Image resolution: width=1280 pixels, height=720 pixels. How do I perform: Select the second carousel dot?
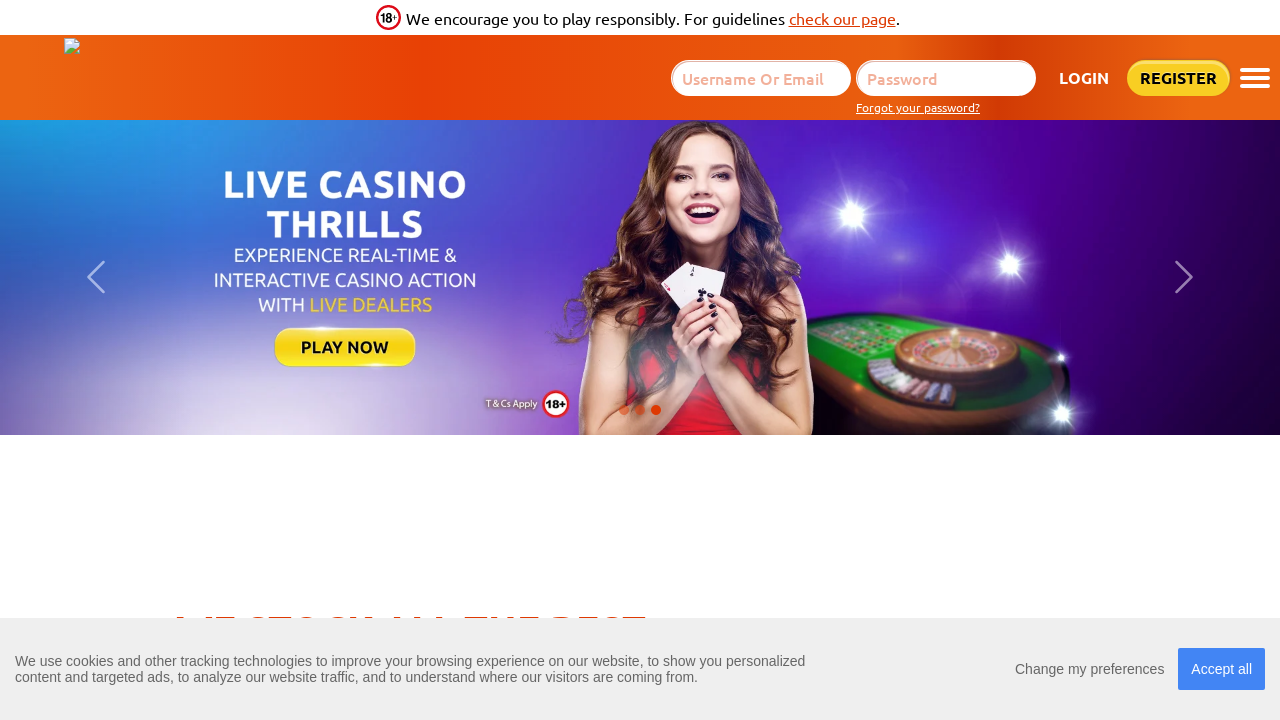(x=640, y=410)
